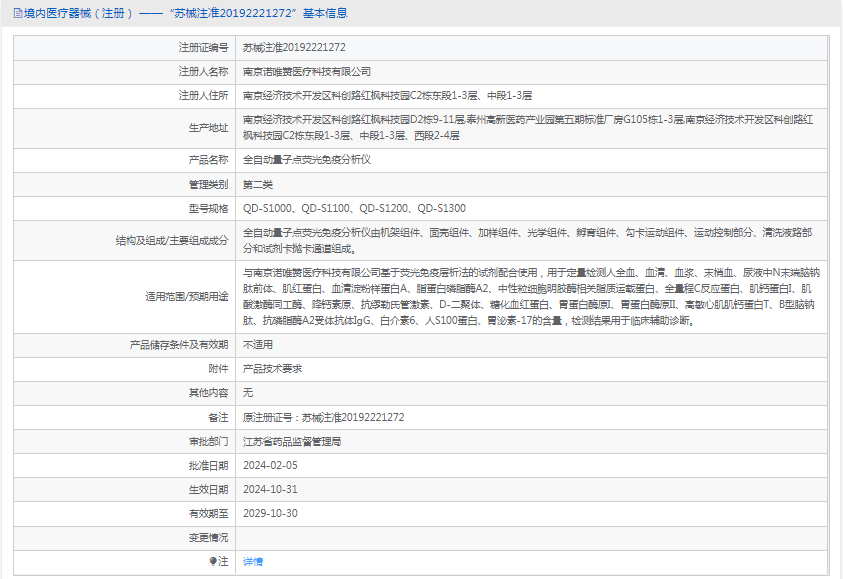Click the expiry date 2029-10-30
The width and height of the screenshot is (843, 579).
tap(270, 513)
